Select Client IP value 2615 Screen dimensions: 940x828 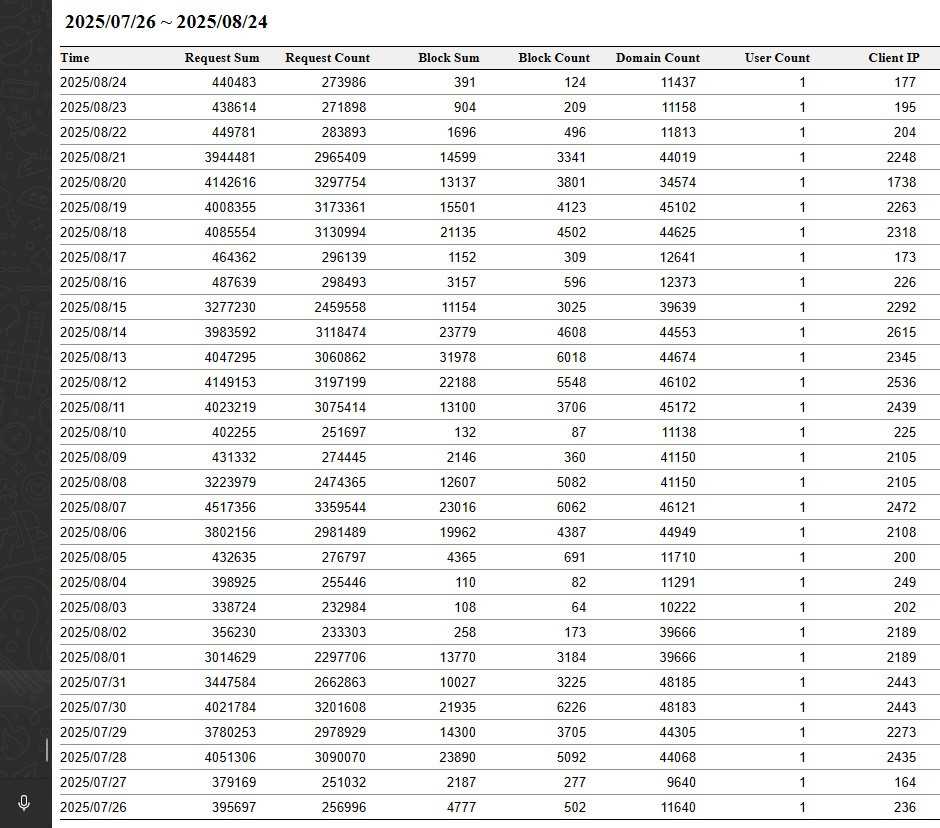coord(900,332)
